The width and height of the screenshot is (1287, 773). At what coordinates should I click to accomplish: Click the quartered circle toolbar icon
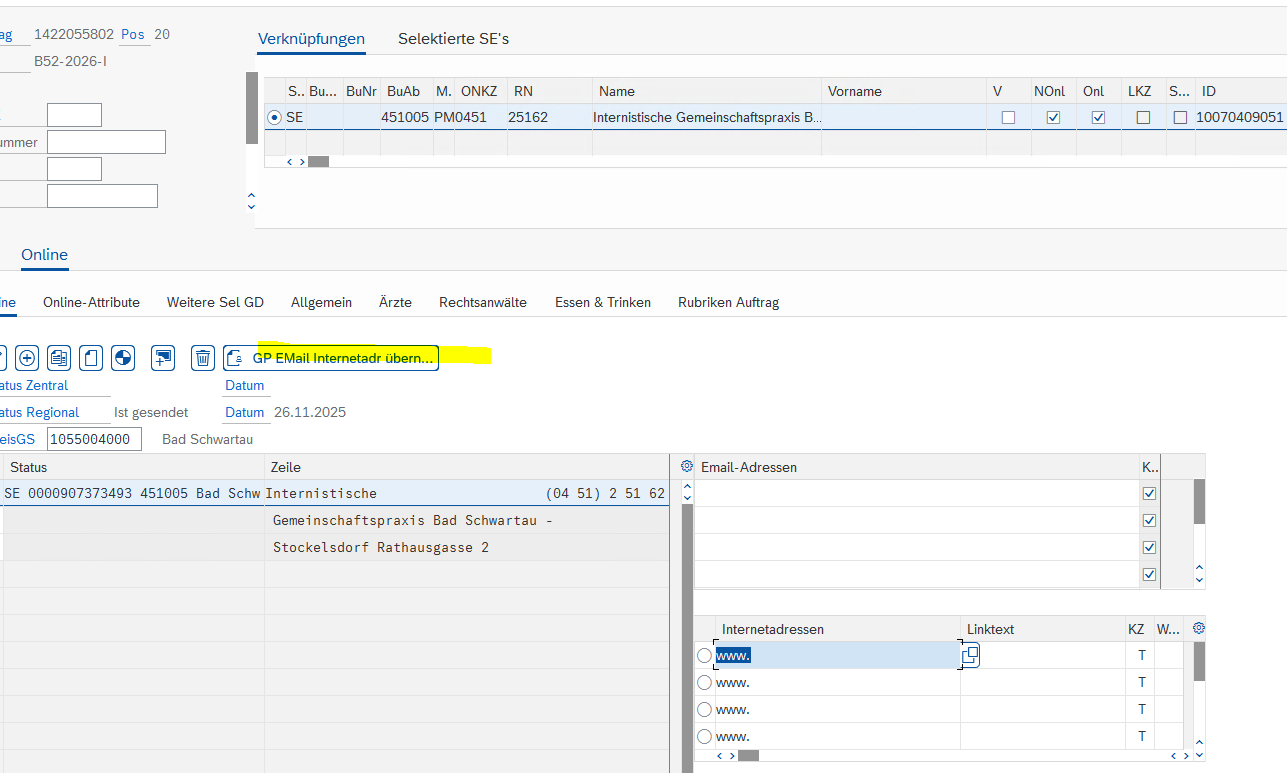(x=123, y=357)
